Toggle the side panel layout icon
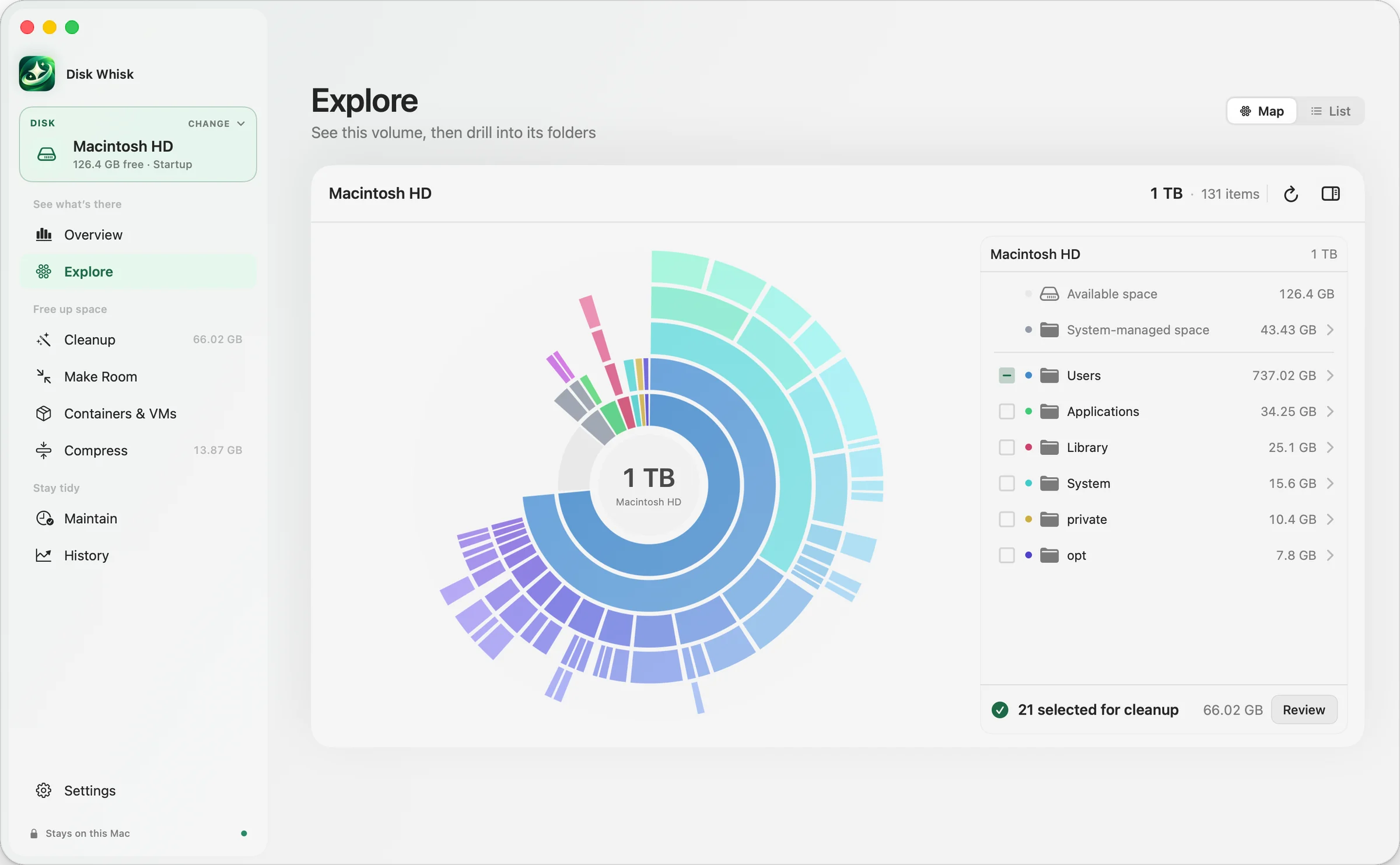This screenshot has width=1400, height=865. pyautogui.click(x=1331, y=194)
